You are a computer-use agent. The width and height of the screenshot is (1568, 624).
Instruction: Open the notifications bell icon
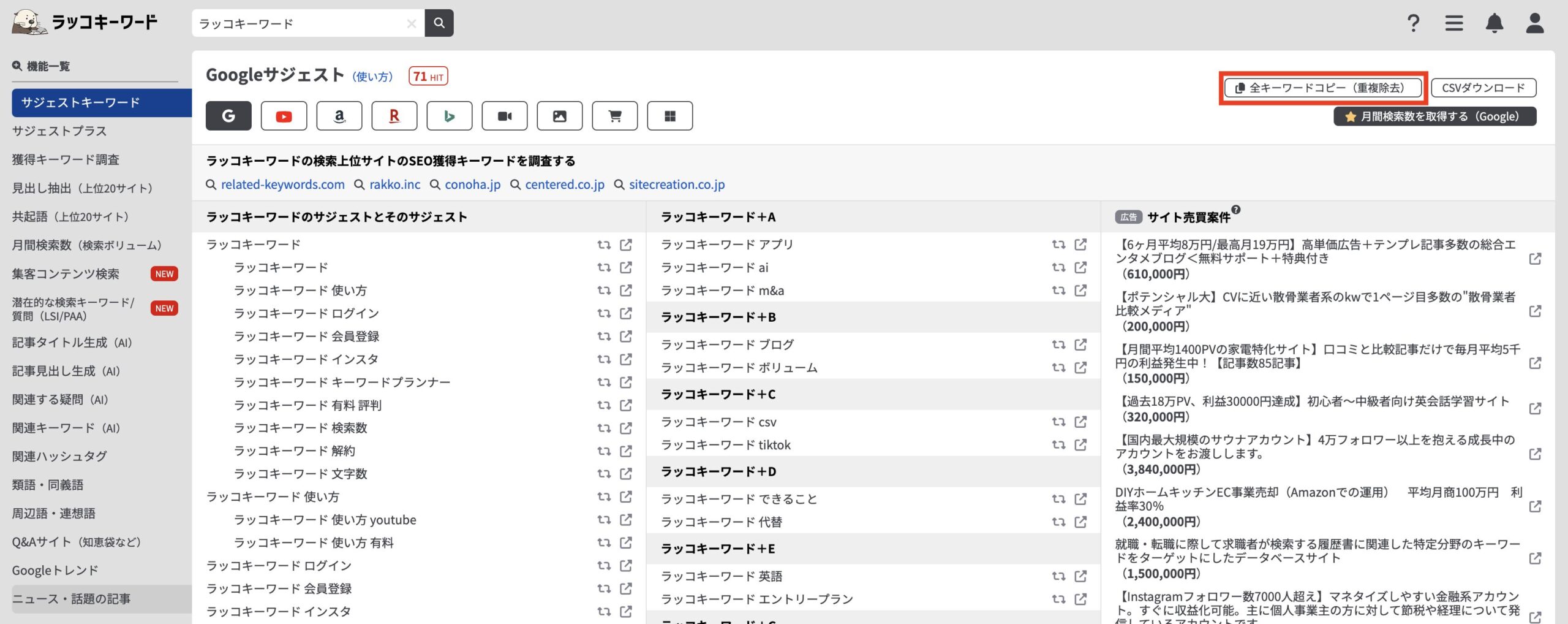(x=1494, y=23)
